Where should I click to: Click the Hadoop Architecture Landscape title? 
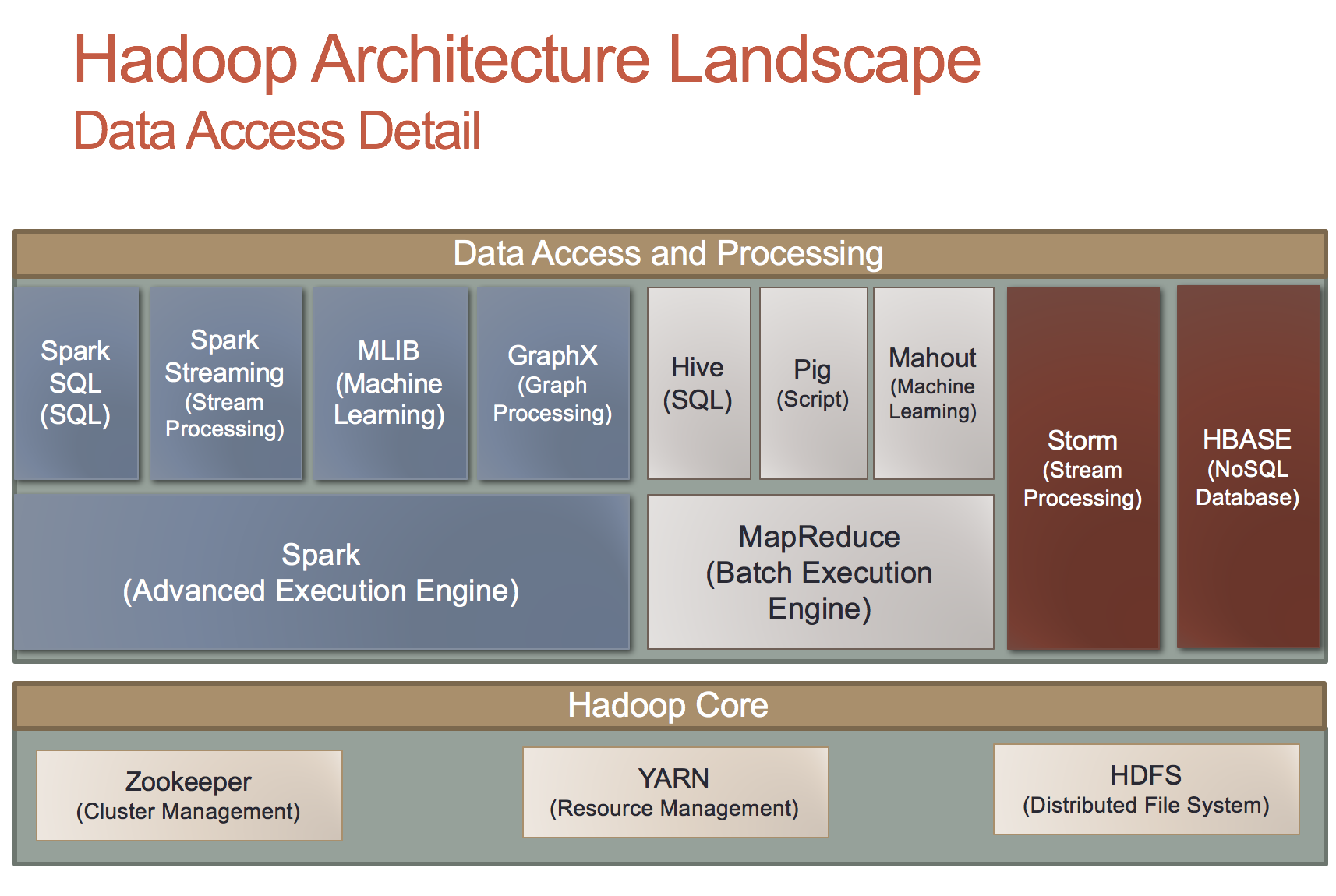coord(527,59)
